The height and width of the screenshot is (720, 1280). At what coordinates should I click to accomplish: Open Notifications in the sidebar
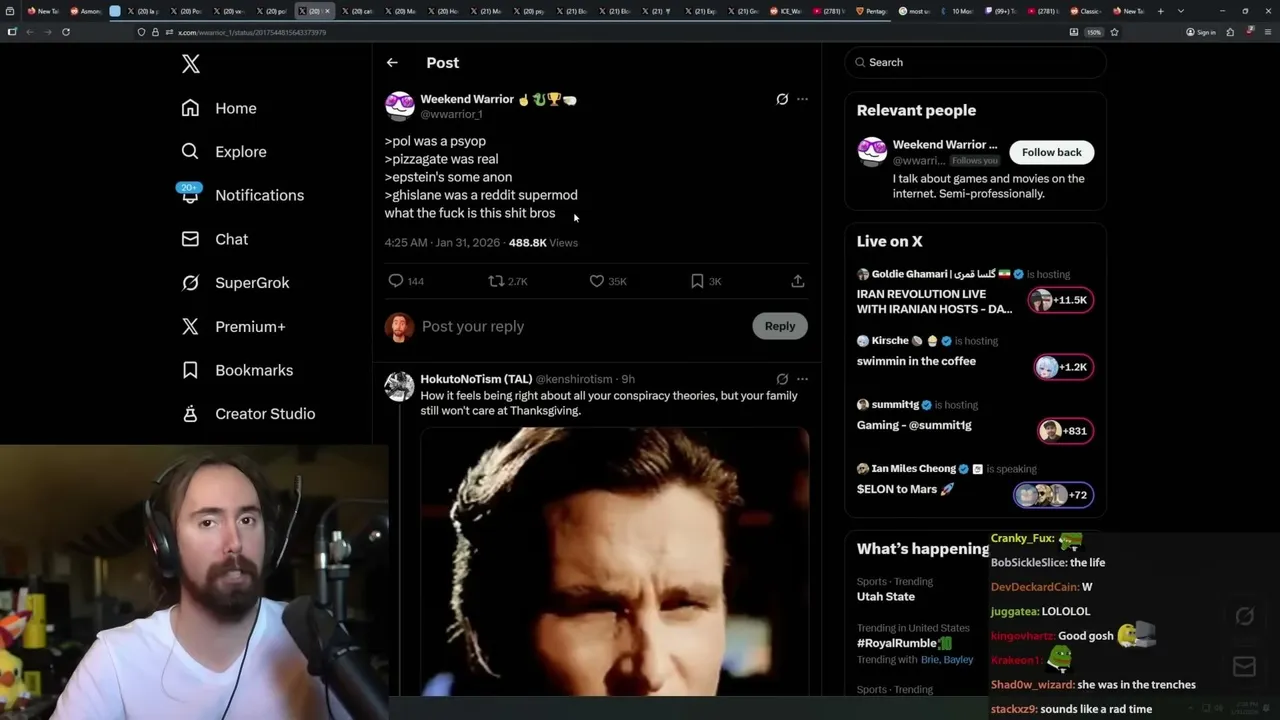pyautogui.click(x=242, y=195)
